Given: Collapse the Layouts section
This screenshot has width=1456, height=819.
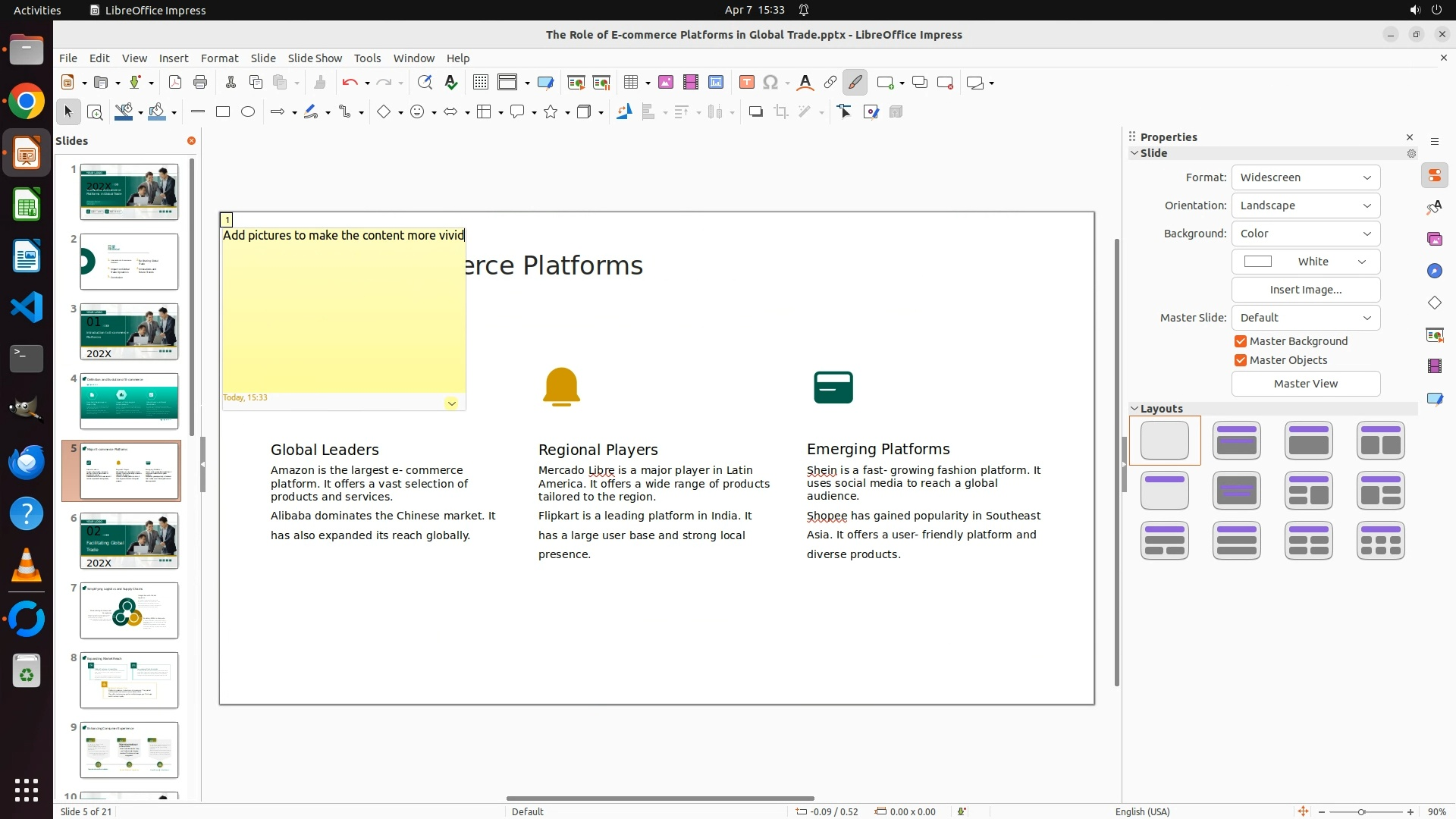Looking at the screenshot, I should (x=1134, y=409).
